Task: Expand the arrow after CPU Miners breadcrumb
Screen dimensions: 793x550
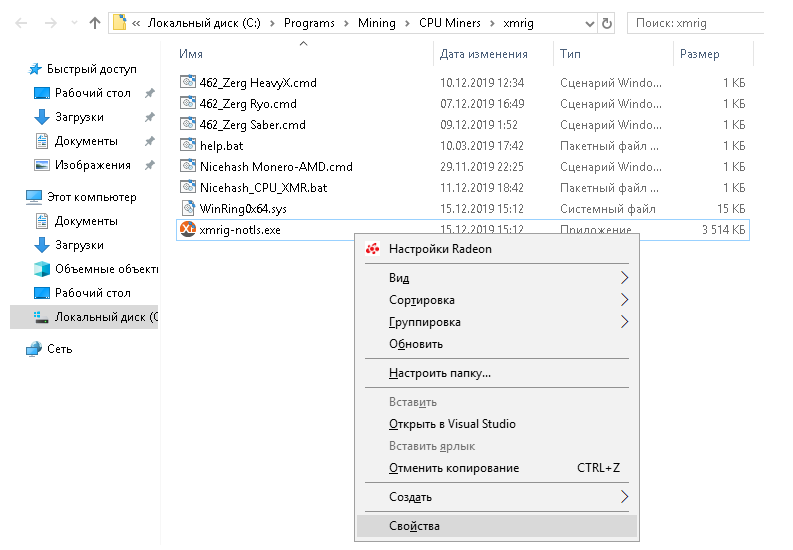Action: [492, 23]
